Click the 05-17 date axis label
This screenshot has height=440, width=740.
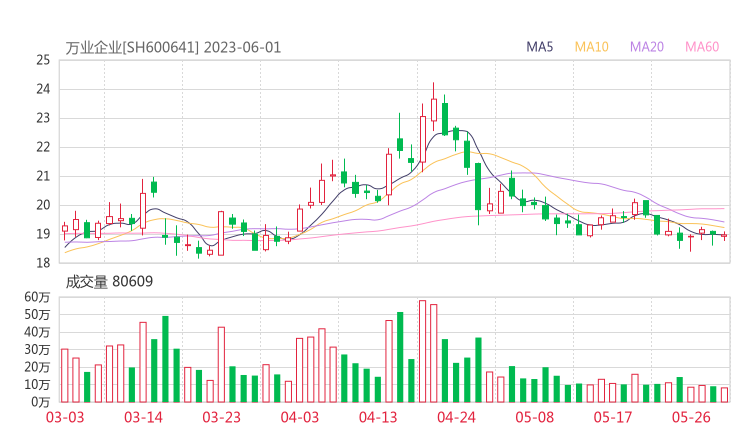coord(613,417)
